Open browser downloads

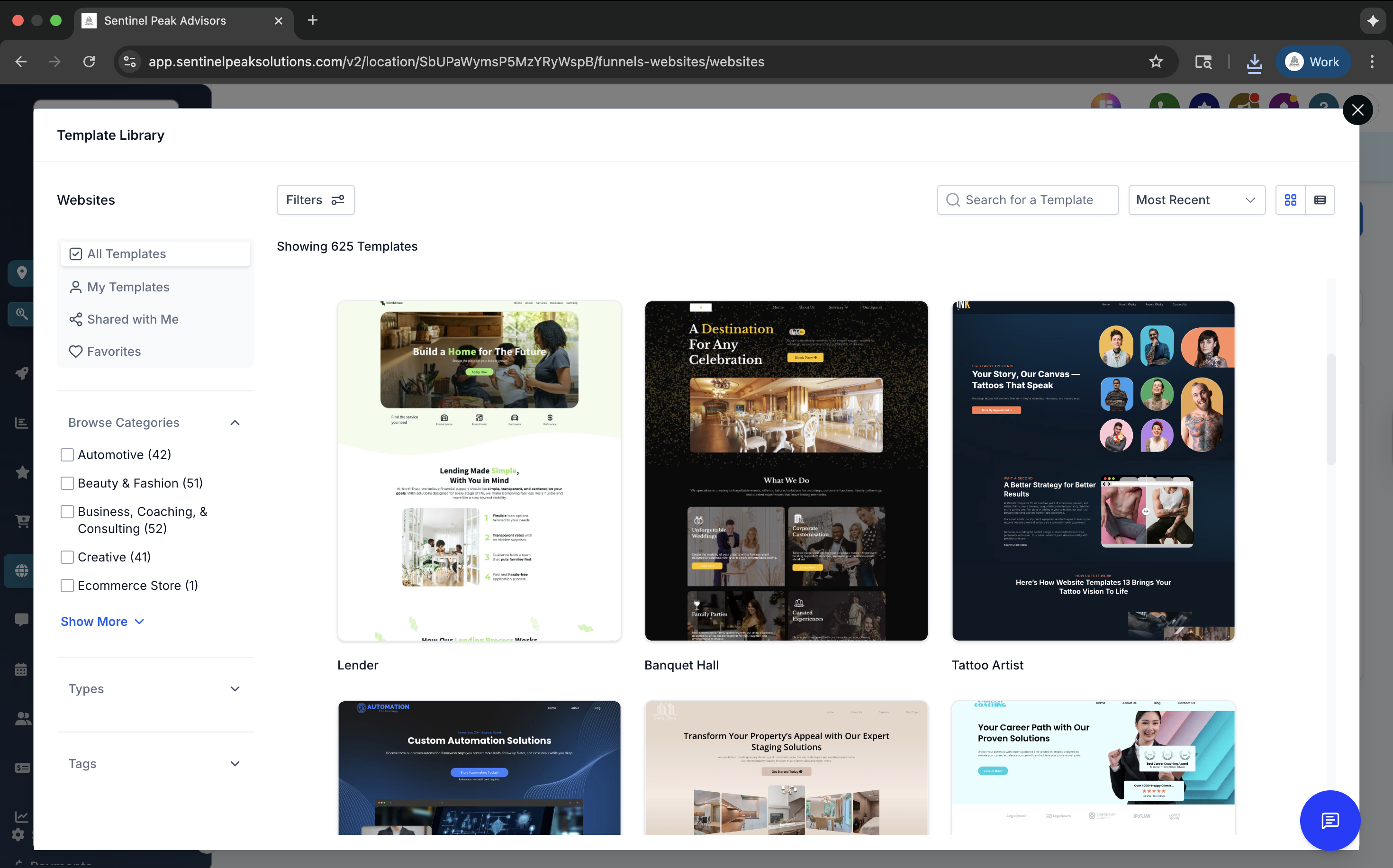(x=1254, y=62)
